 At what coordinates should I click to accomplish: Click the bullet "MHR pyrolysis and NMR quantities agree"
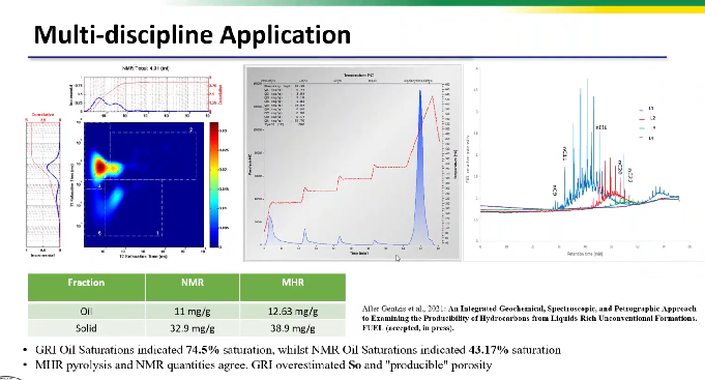(x=263, y=365)
